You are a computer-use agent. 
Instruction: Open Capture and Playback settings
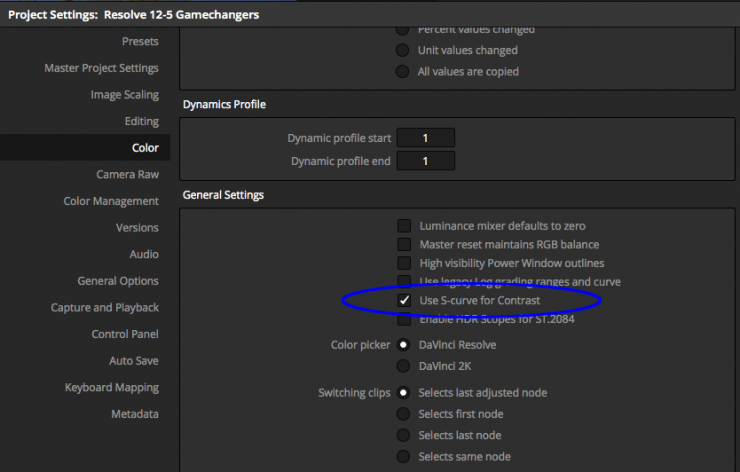pos(104,307)
